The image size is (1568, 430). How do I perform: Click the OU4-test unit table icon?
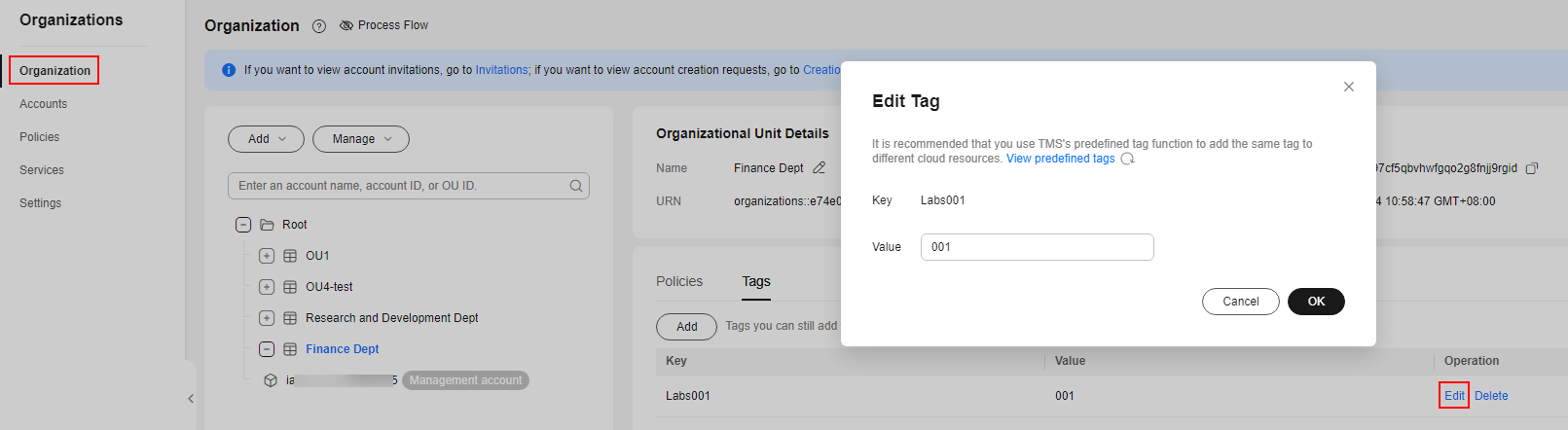[x=290, y=287]
